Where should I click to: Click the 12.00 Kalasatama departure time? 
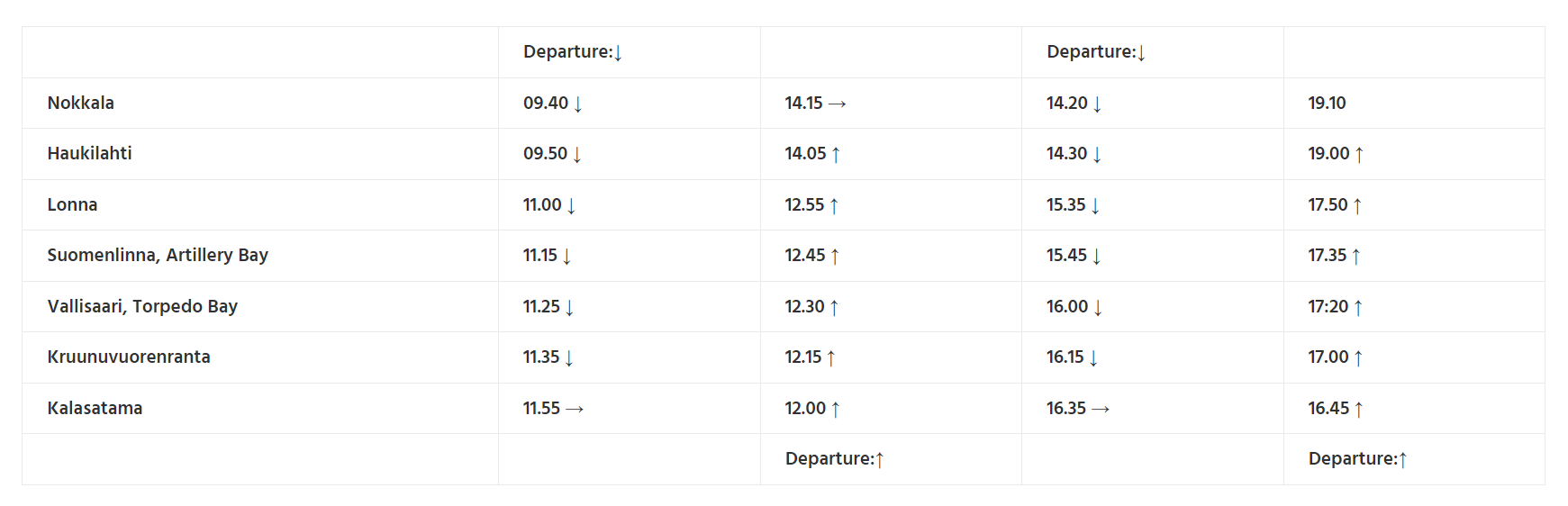805,409
